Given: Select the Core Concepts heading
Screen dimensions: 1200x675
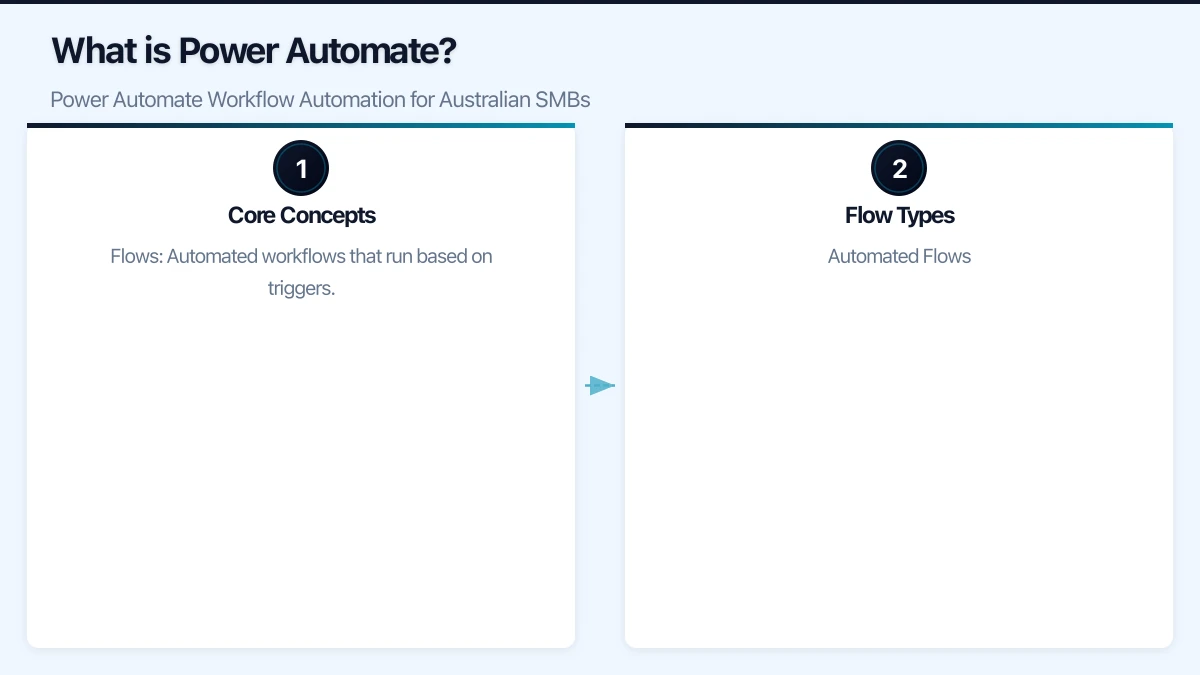Looking at the screenshot, I should pyautogui.click(x=301, y=215).
